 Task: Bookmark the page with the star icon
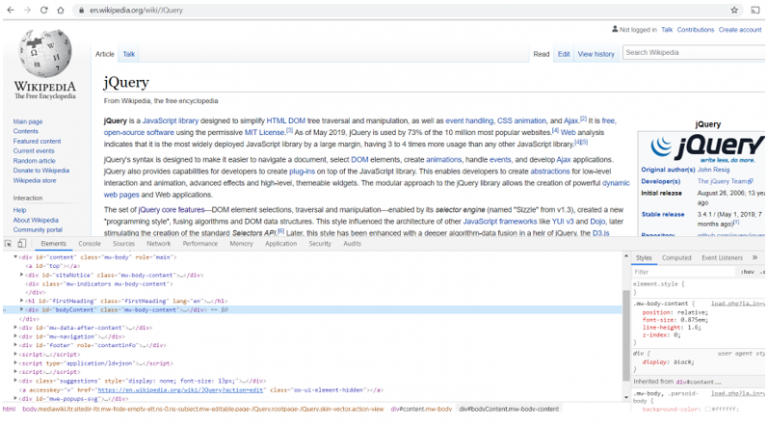[734, 10]
